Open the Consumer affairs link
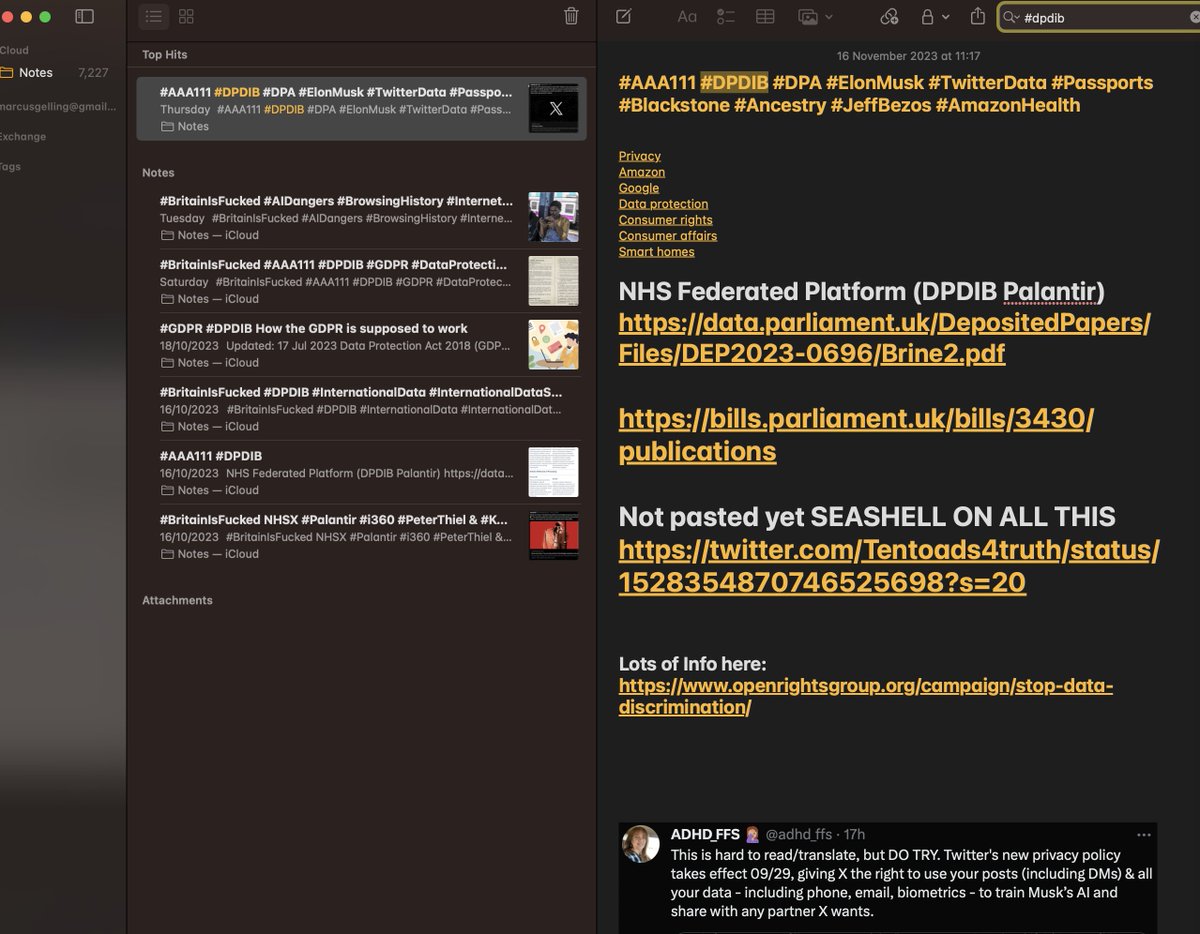Screen dimensions: 1200x934 pos(668,236)
